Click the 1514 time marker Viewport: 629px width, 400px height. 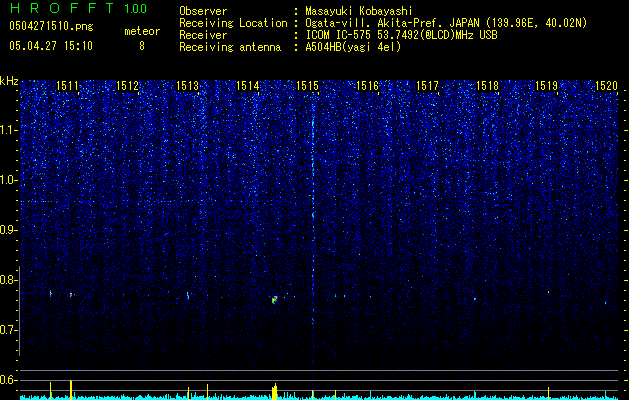(248, 85)
